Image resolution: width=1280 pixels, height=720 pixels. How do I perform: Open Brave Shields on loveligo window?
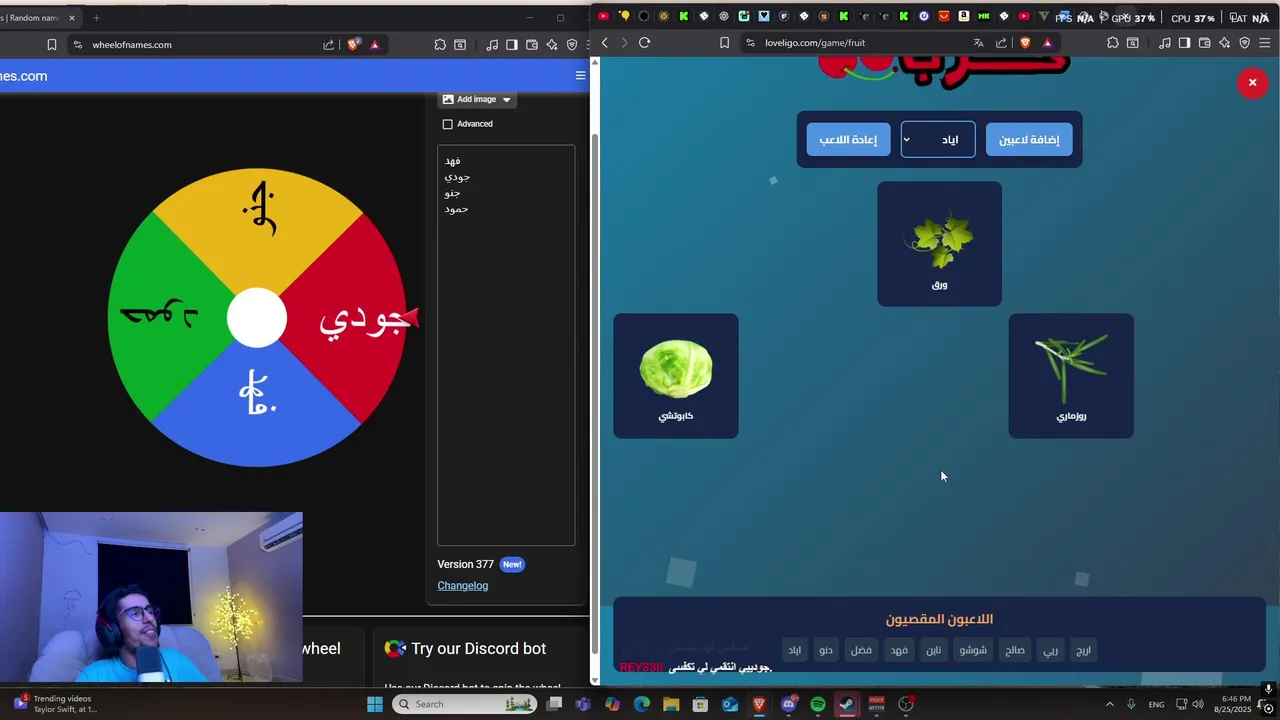(x=1025, y=43)
